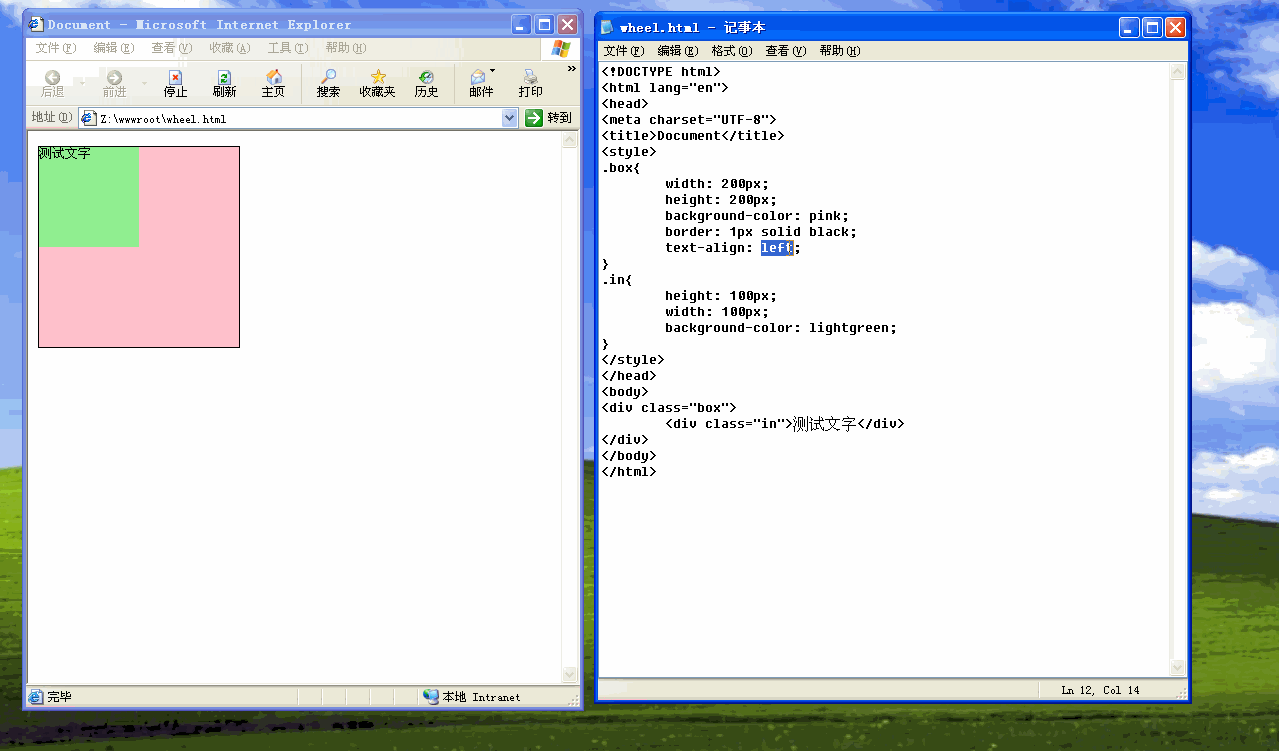The height and width of the screenshot is (751, 1279).
Task: Refresh the page with the 刷新 icon
Action: pyautogui.click(x=224, y=84)
